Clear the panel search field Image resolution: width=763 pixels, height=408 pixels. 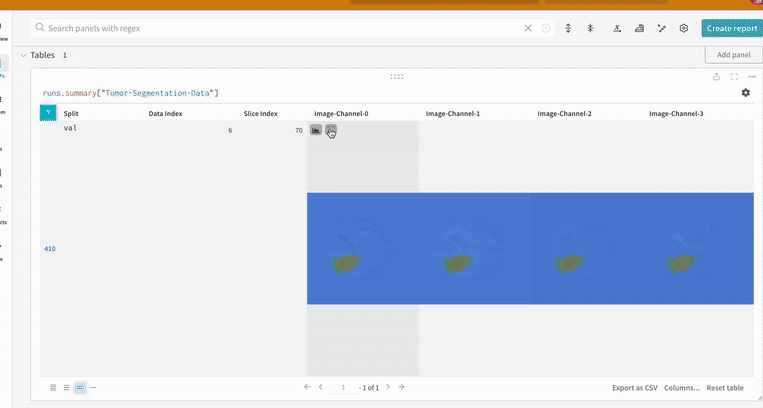pos(528,29)
